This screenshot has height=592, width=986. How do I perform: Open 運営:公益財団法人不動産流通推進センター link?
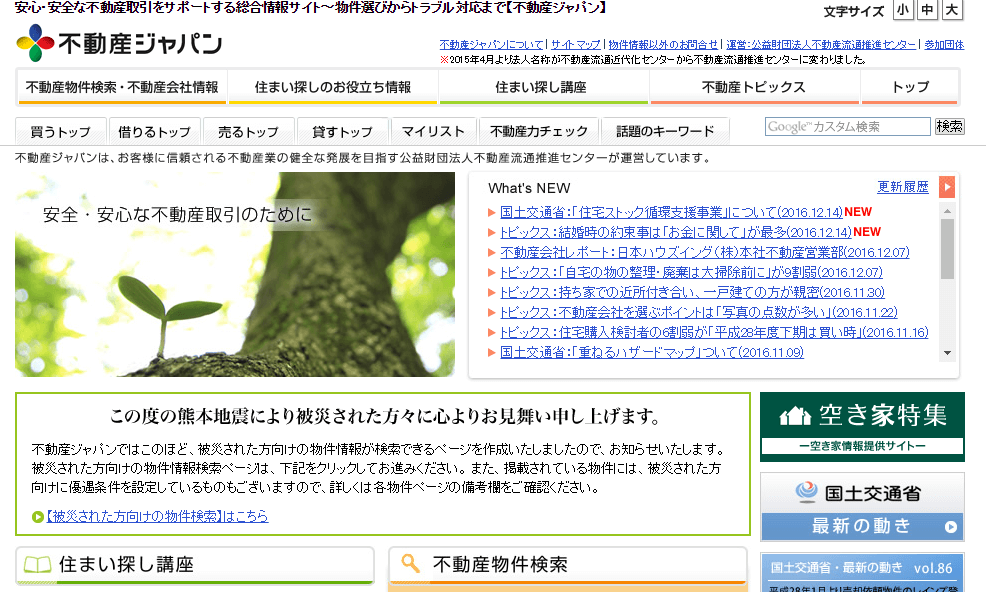click(821, 45)
